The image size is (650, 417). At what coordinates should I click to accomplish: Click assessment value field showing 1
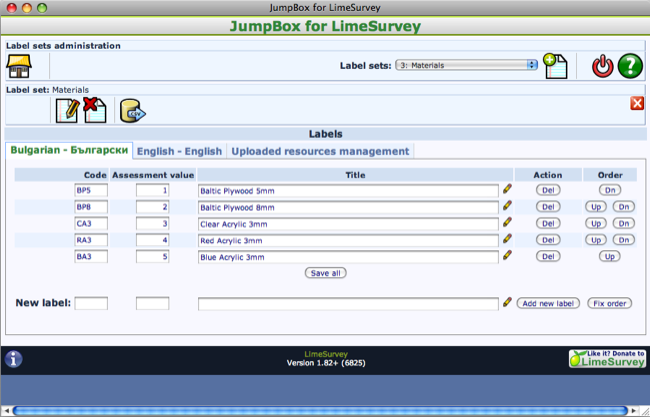click(153, 190)
